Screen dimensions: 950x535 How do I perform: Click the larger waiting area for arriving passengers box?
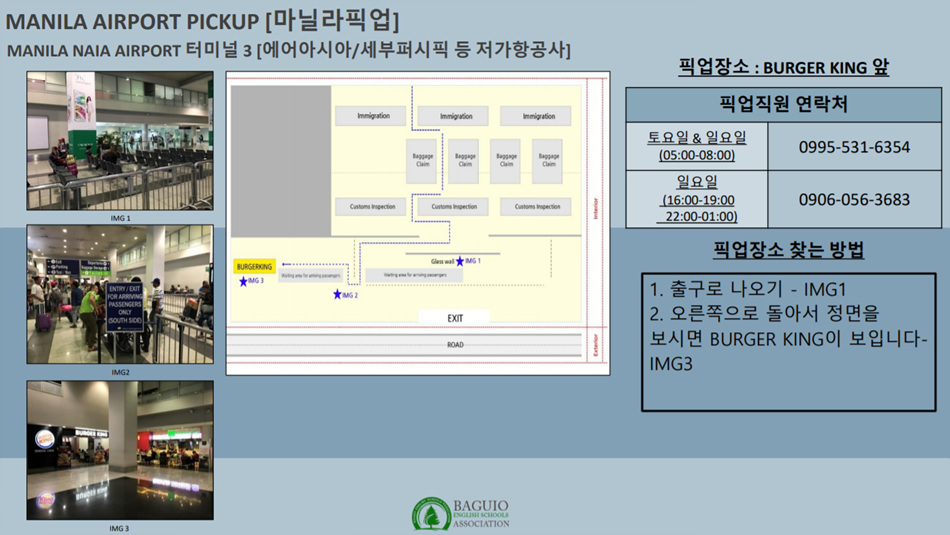point(414,275)
